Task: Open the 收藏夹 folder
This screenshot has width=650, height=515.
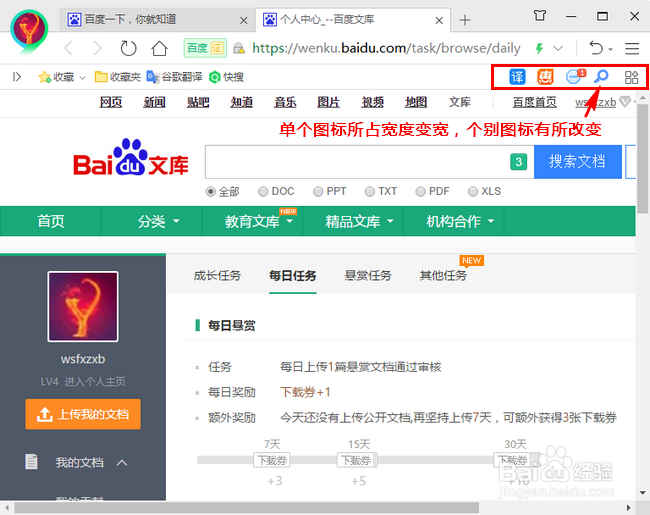Action: coord(117,77)
